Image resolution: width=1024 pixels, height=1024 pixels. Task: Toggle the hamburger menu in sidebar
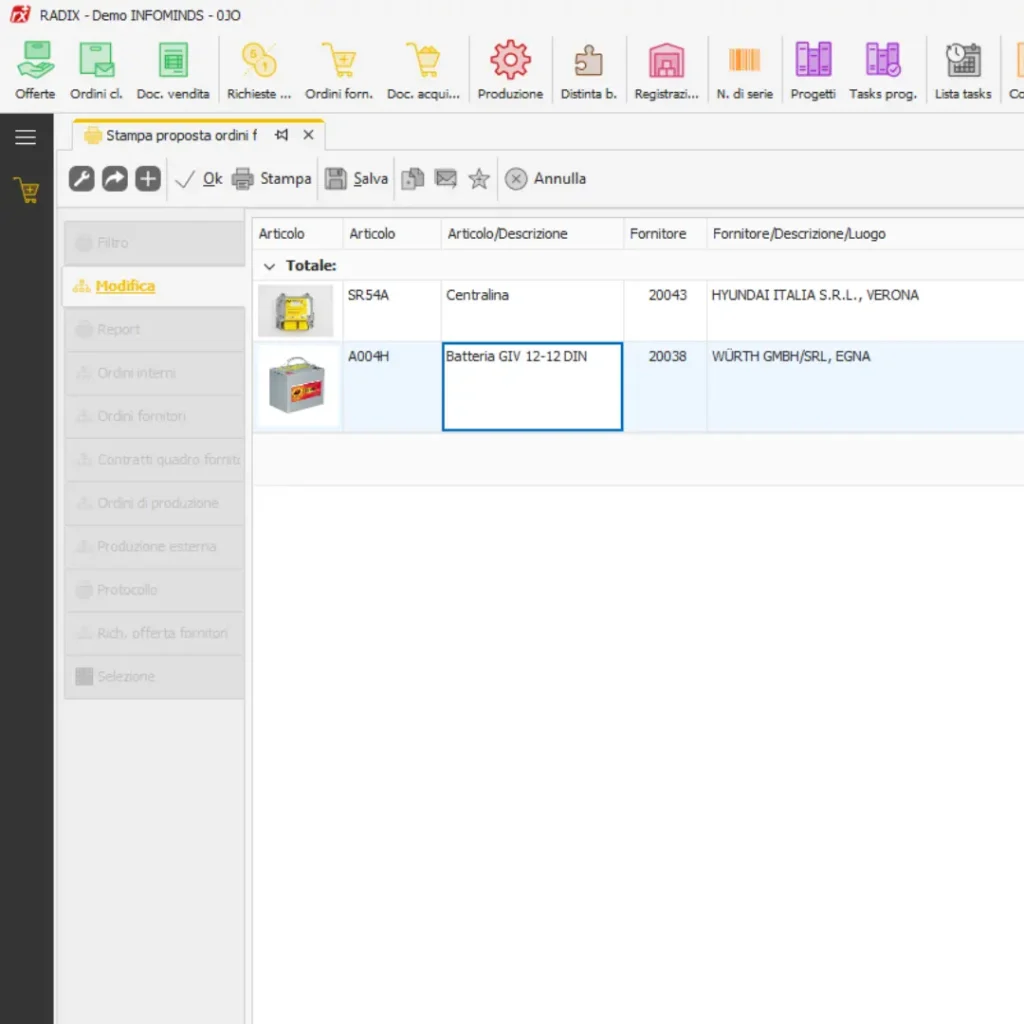coord(25,137)
